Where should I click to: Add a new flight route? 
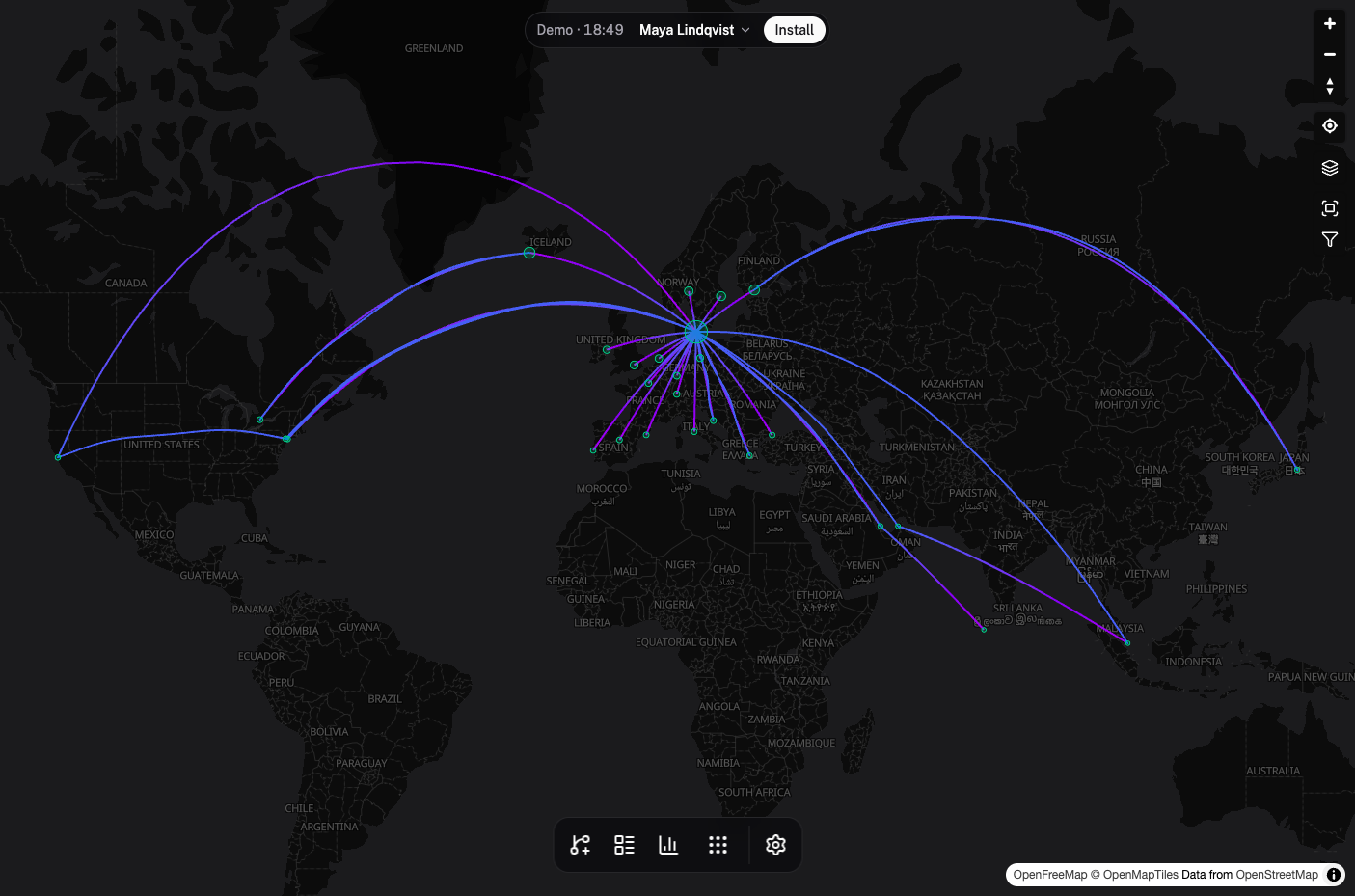(581, 845)
